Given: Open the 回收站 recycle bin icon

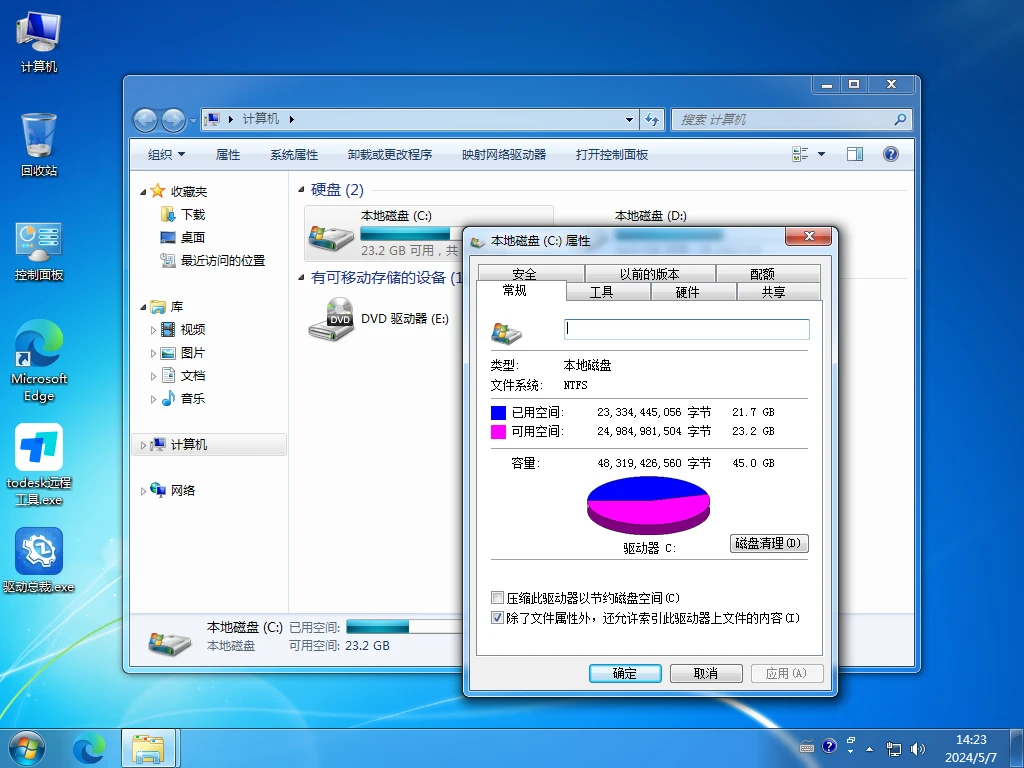Looking at the screenshot, I should [x=39, y=145].
